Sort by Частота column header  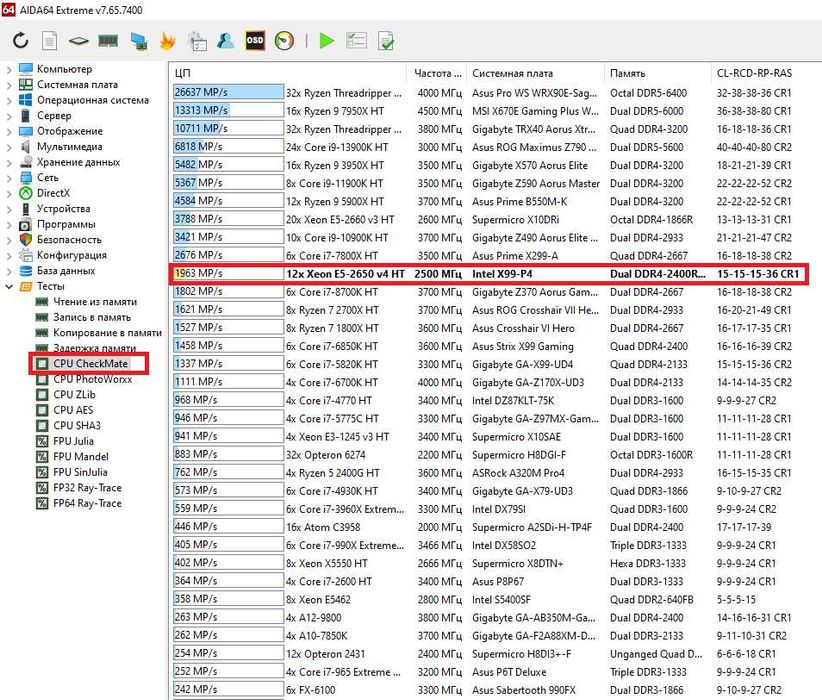(x=437, y=73)
